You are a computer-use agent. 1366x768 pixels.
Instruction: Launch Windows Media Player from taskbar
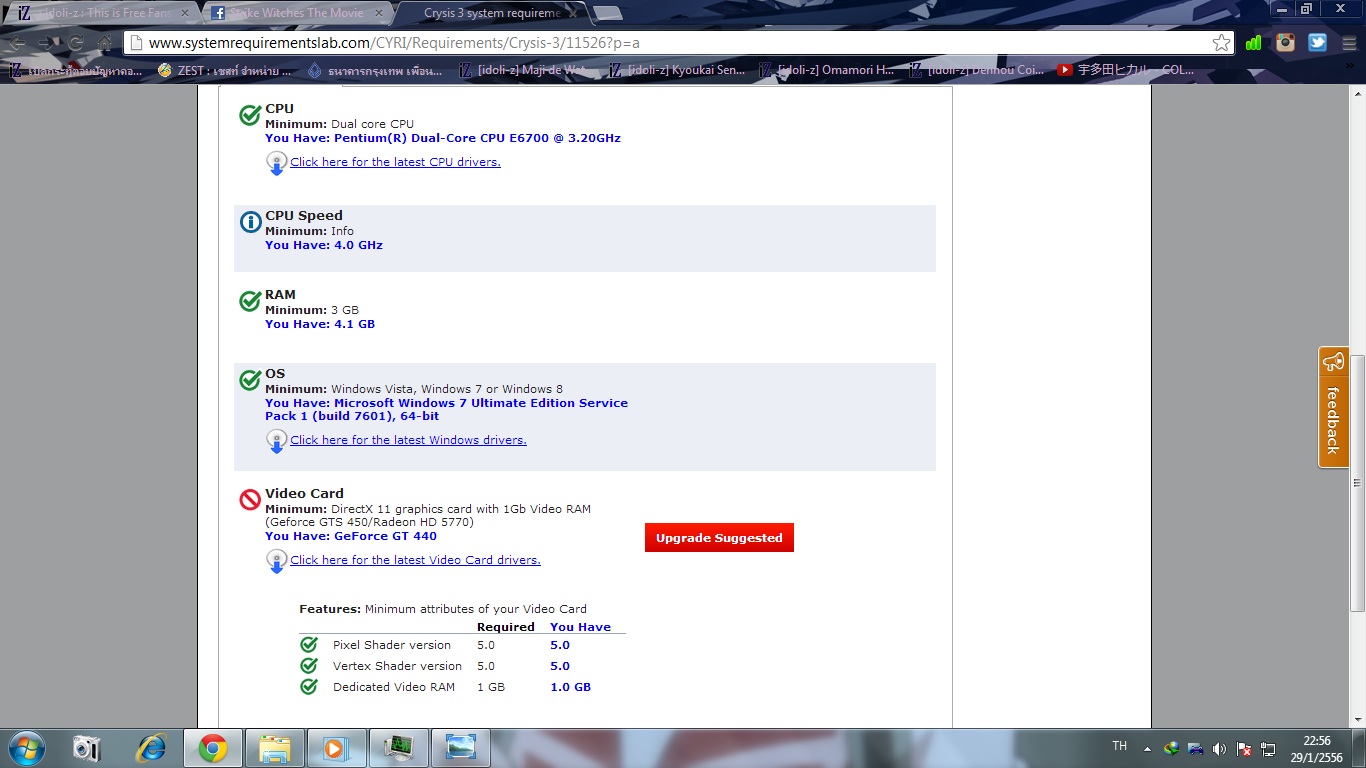point(336,748)
